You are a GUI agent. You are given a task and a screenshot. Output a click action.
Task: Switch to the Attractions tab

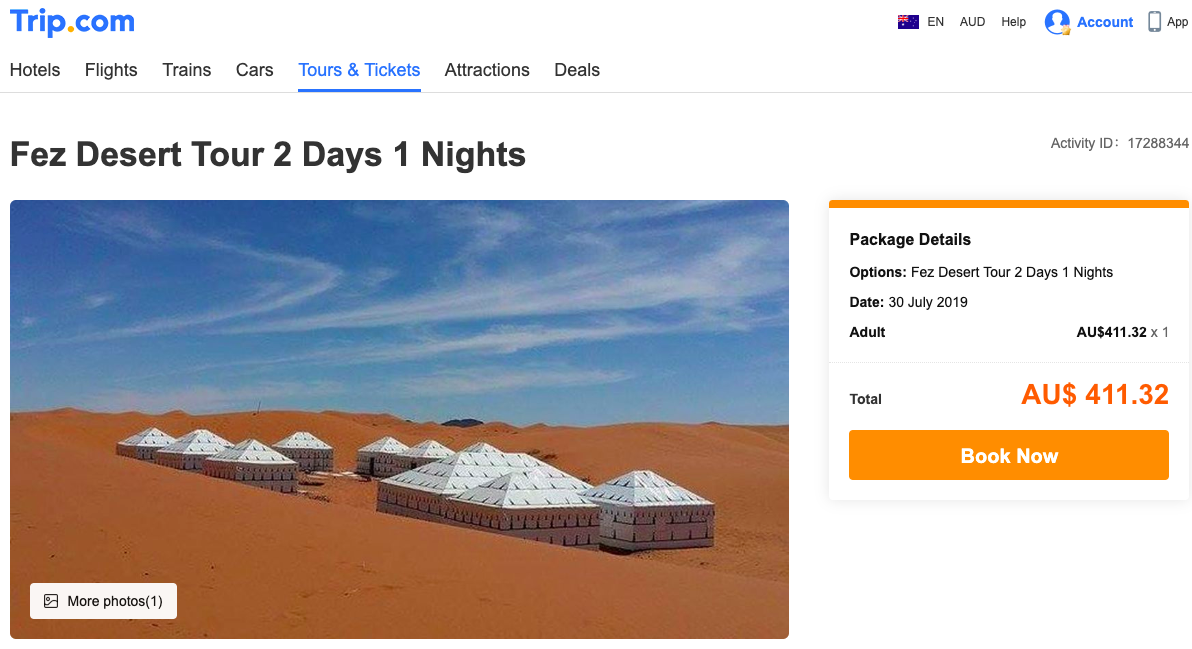pos(487,70)
